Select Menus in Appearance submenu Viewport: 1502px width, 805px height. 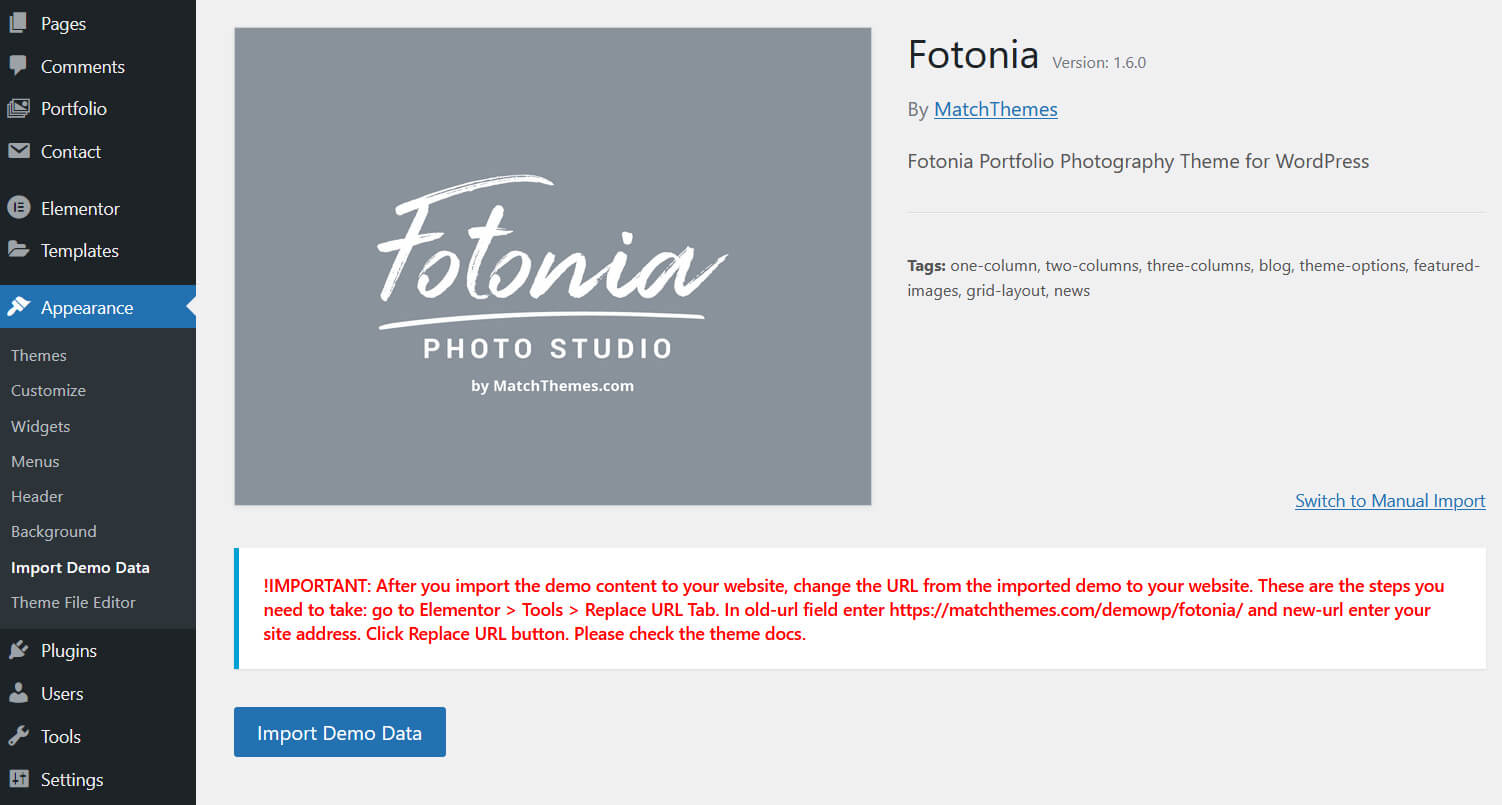click(x=35, y=461)
